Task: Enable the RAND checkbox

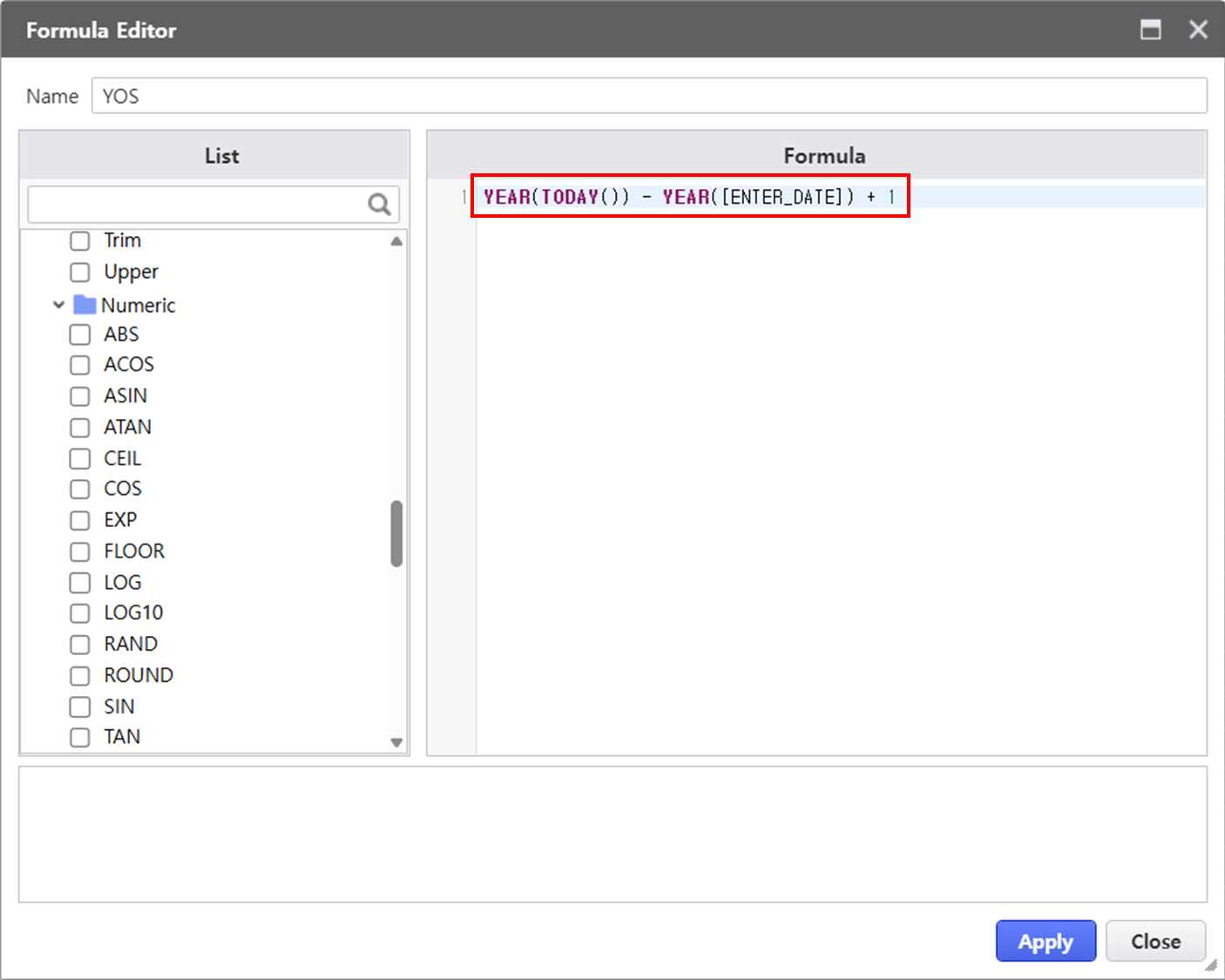Action: tap(79, 645)
